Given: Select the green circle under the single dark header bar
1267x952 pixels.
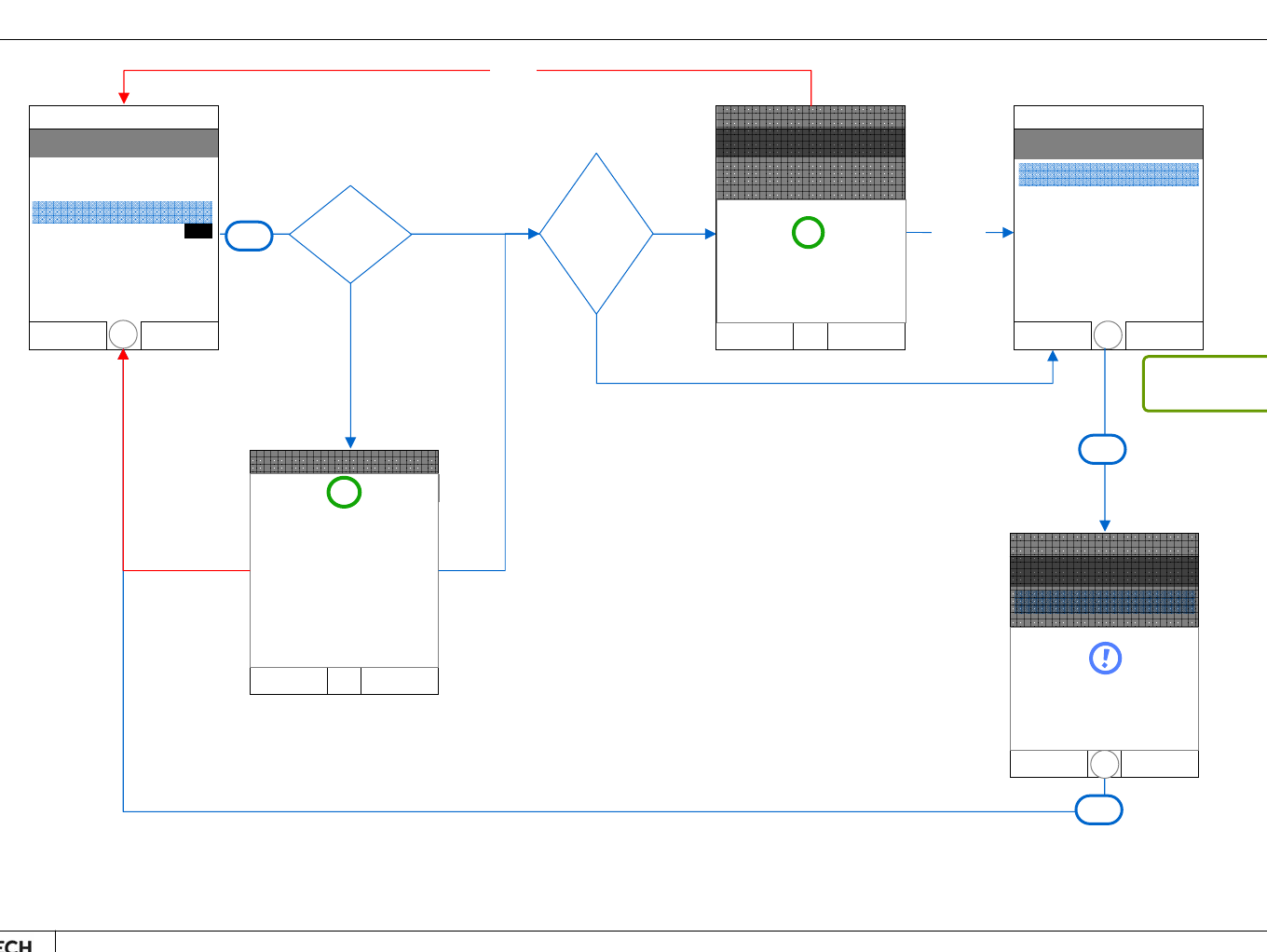Looking at the screenshot, I should tap(344, 492).
